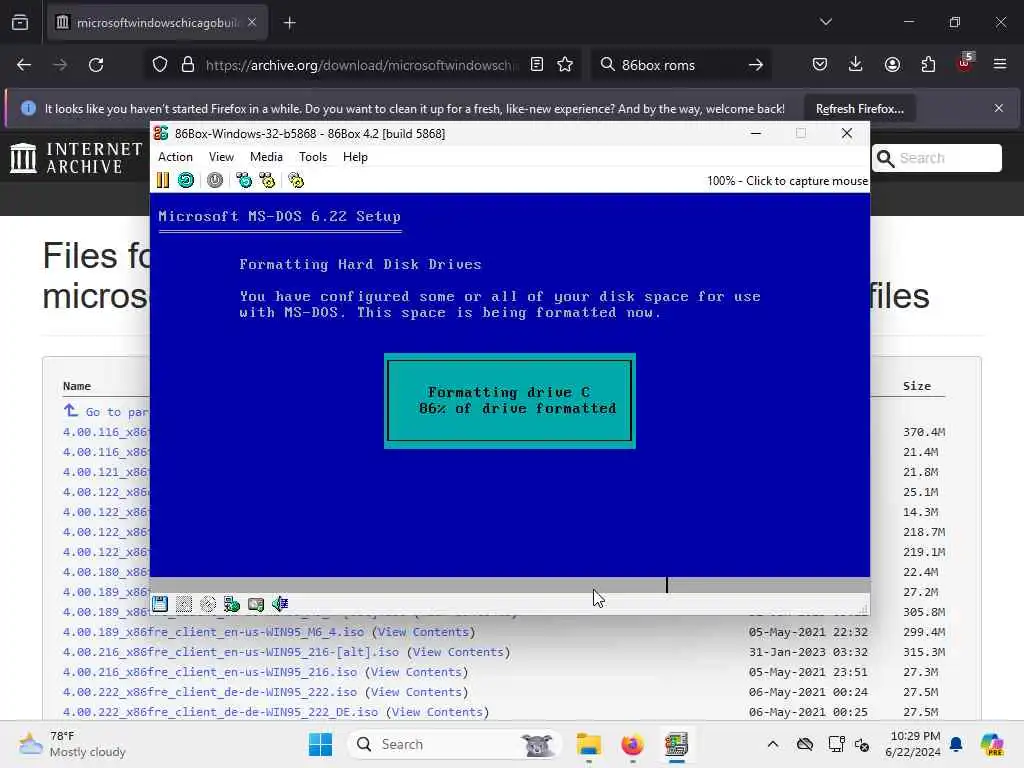Open Action menu in 86Box
Viewport: 1024px width, 768px height.
coord(176,157)
